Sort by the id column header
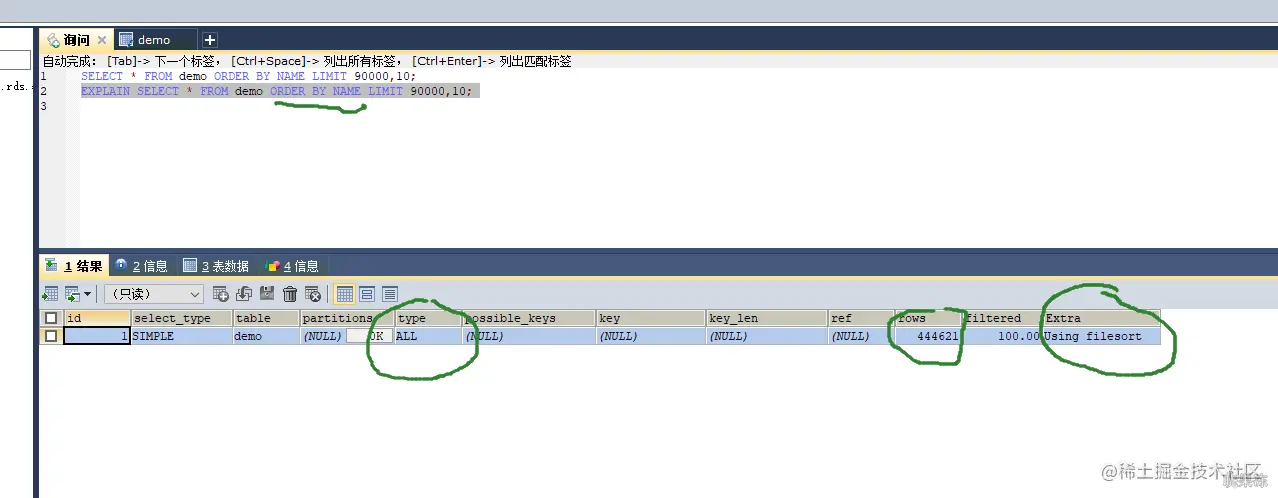 click(x=97, y=318)
